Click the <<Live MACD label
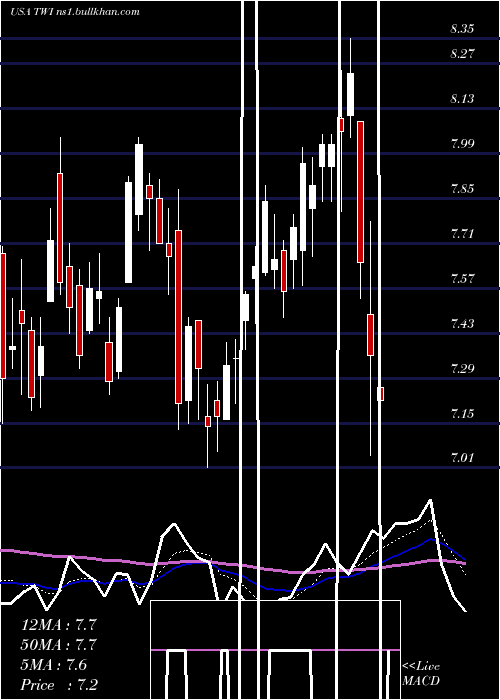The width and height of the screenshot is (500, 700). (421, 674)
